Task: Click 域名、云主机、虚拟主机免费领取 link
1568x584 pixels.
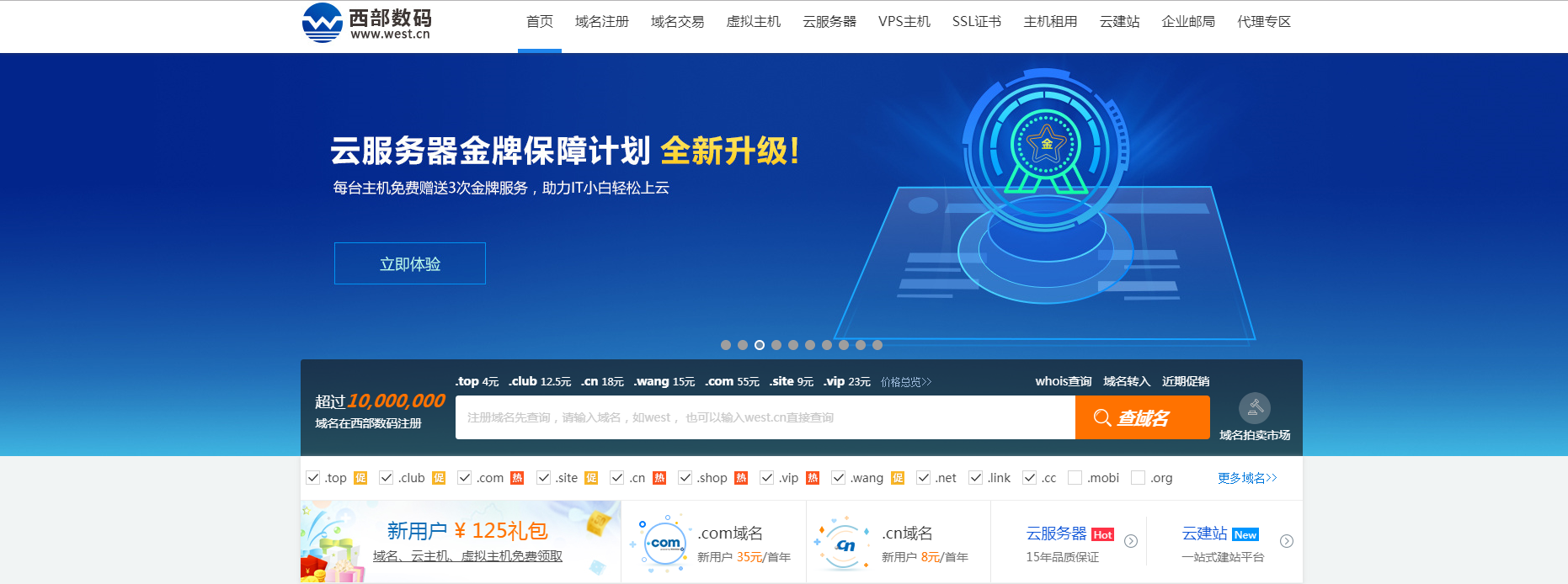Action: (467, 556)
